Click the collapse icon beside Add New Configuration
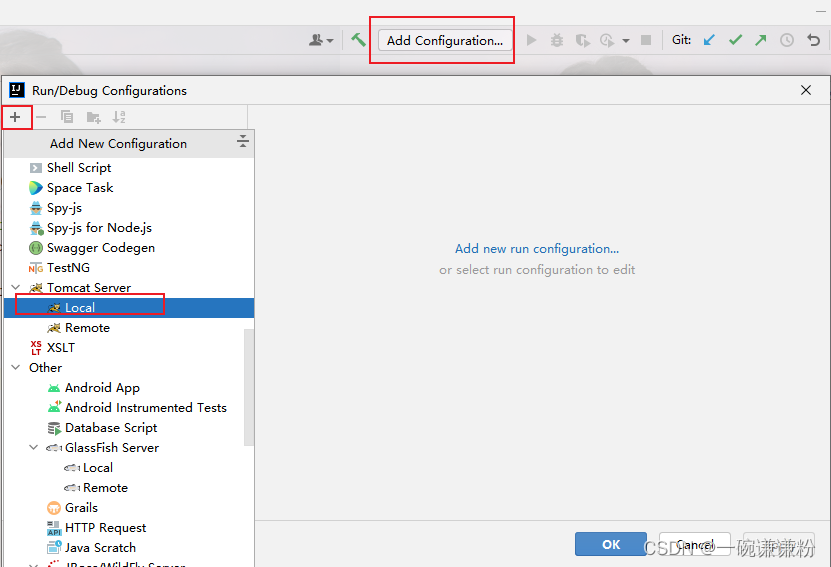Image resolution: width=831 pixels, height=567 pixels. tap(243, 141)
